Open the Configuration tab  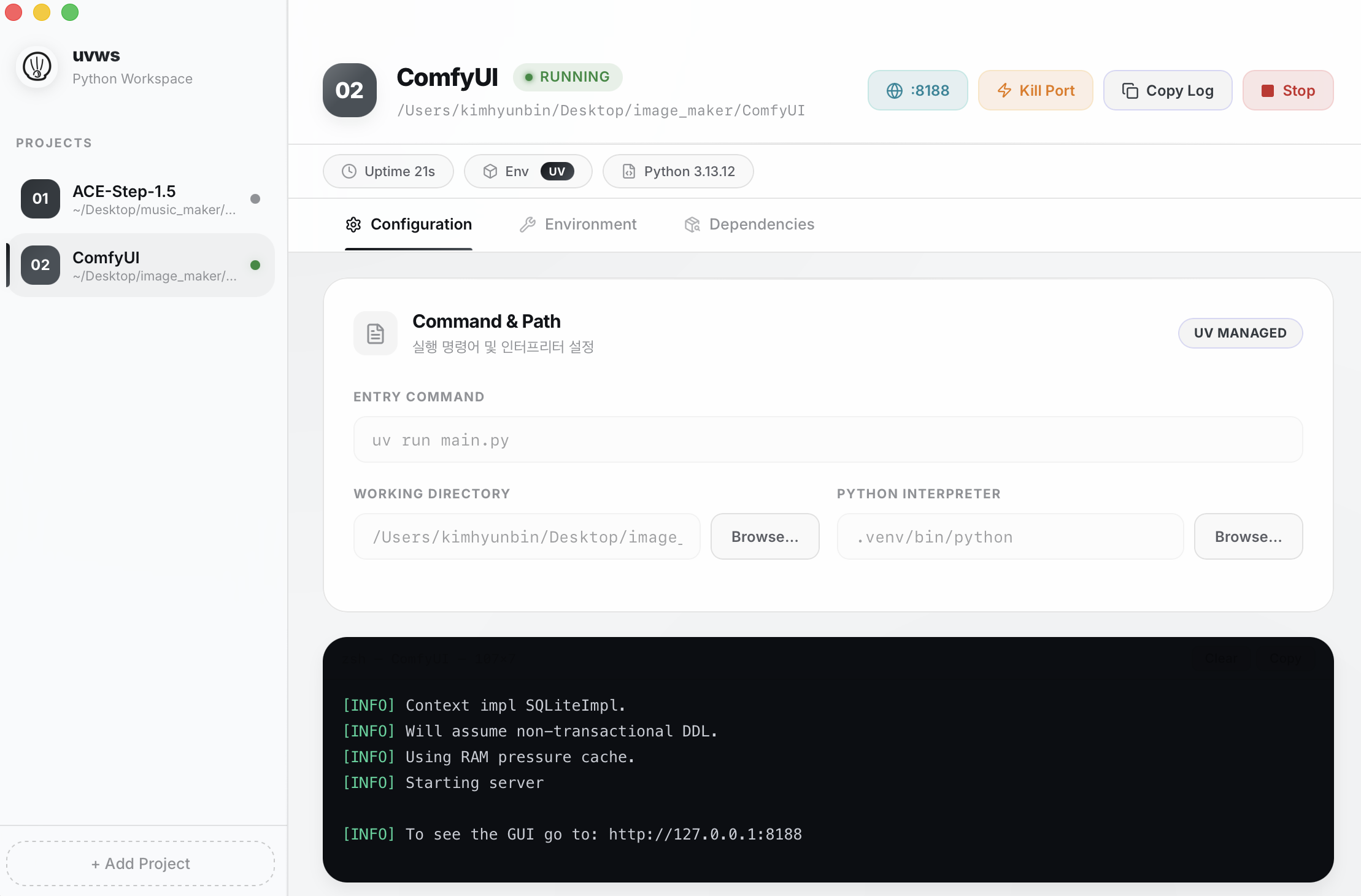click(409, 225)
